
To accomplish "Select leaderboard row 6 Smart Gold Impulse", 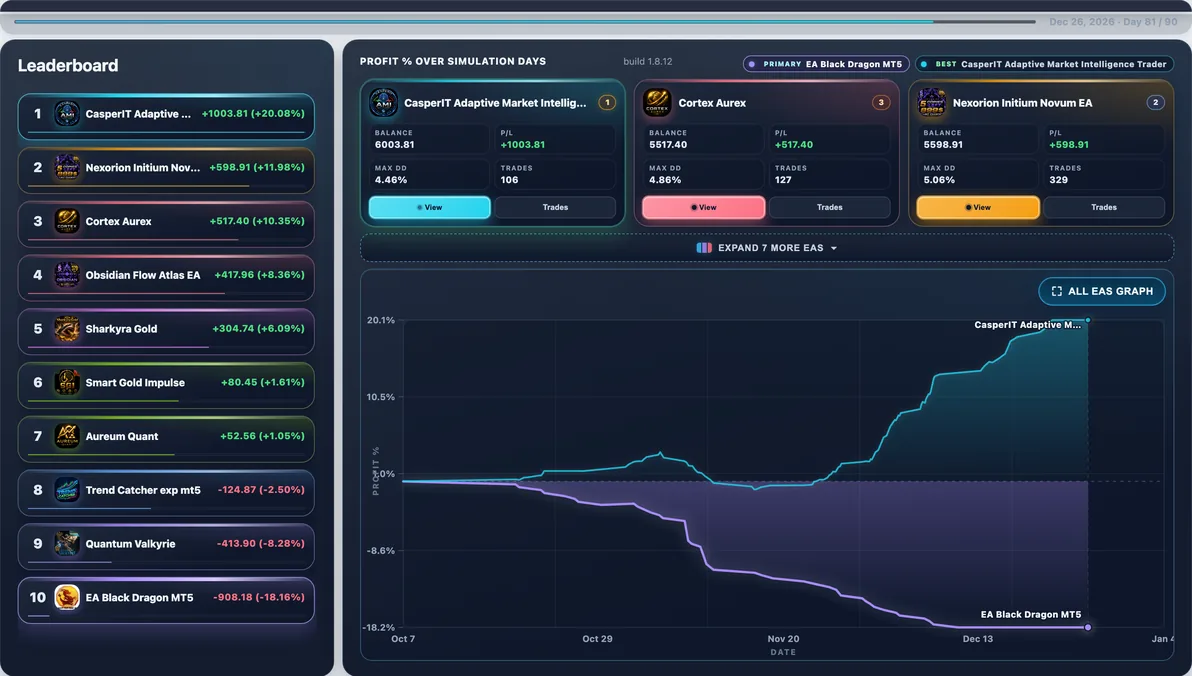I will tap(166, 386).
